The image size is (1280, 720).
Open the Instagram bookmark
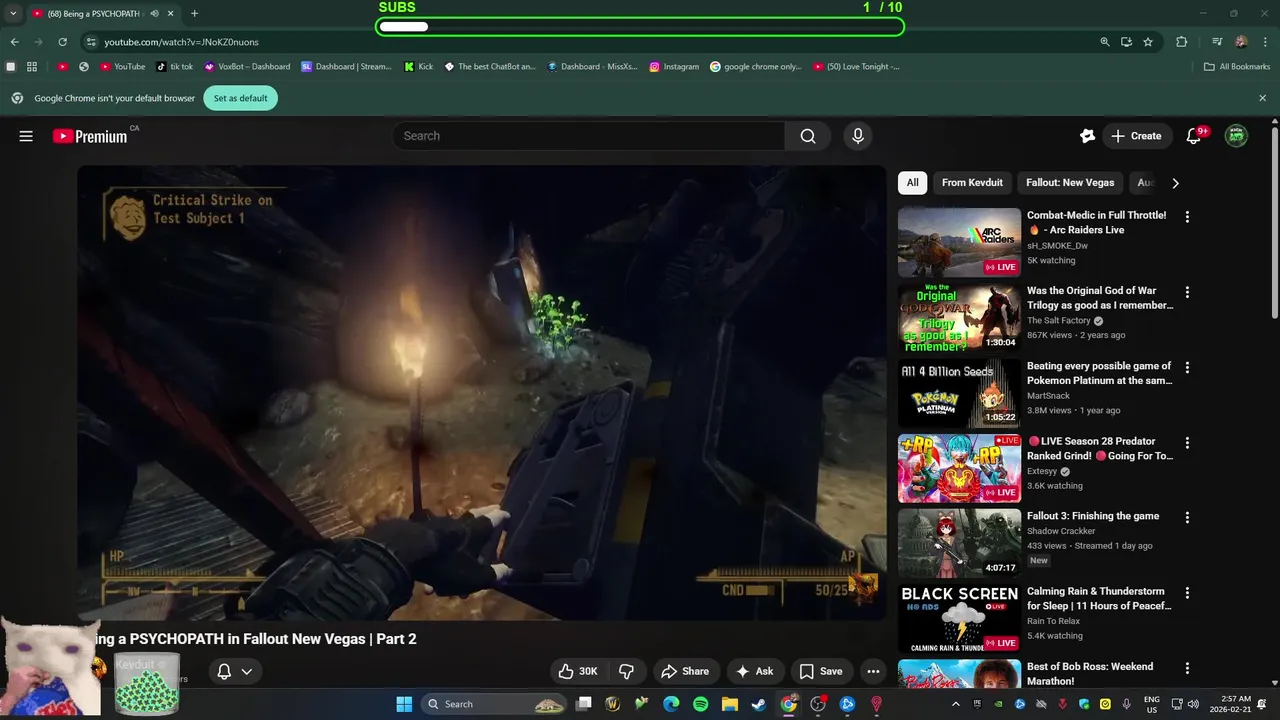(674, 67)
